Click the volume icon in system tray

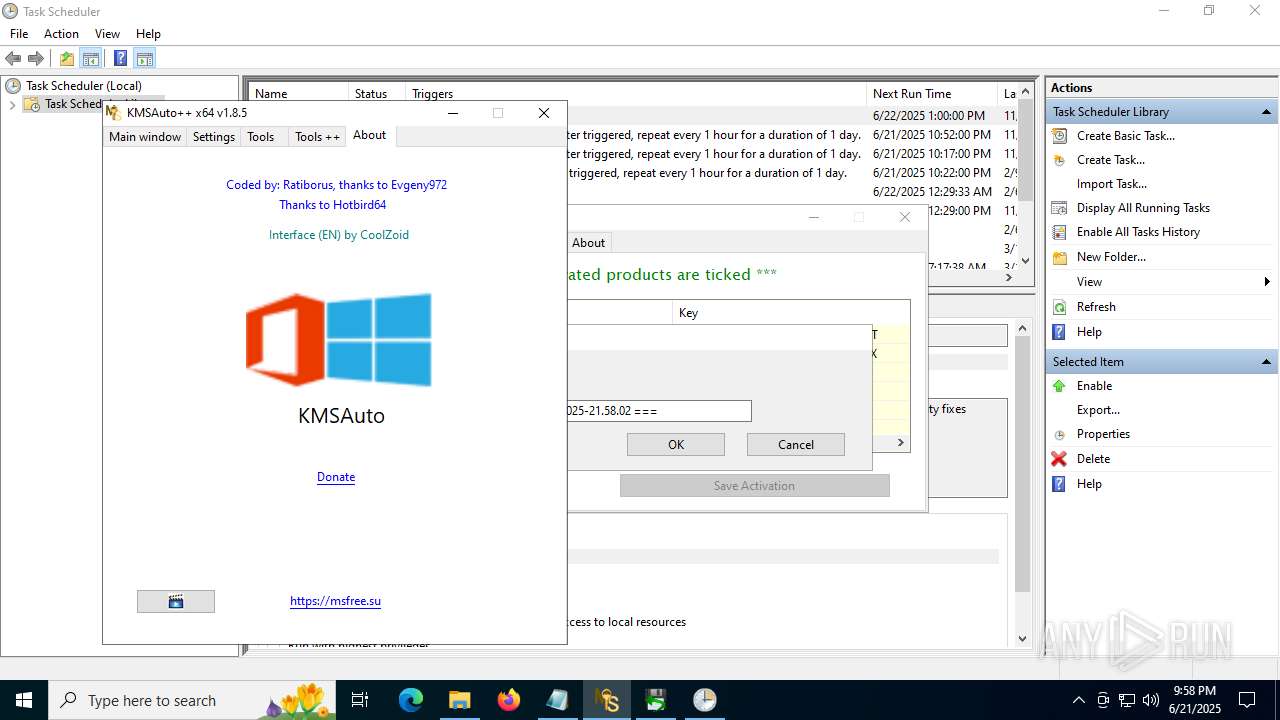pyautogui.click(x=1151, y=700)
